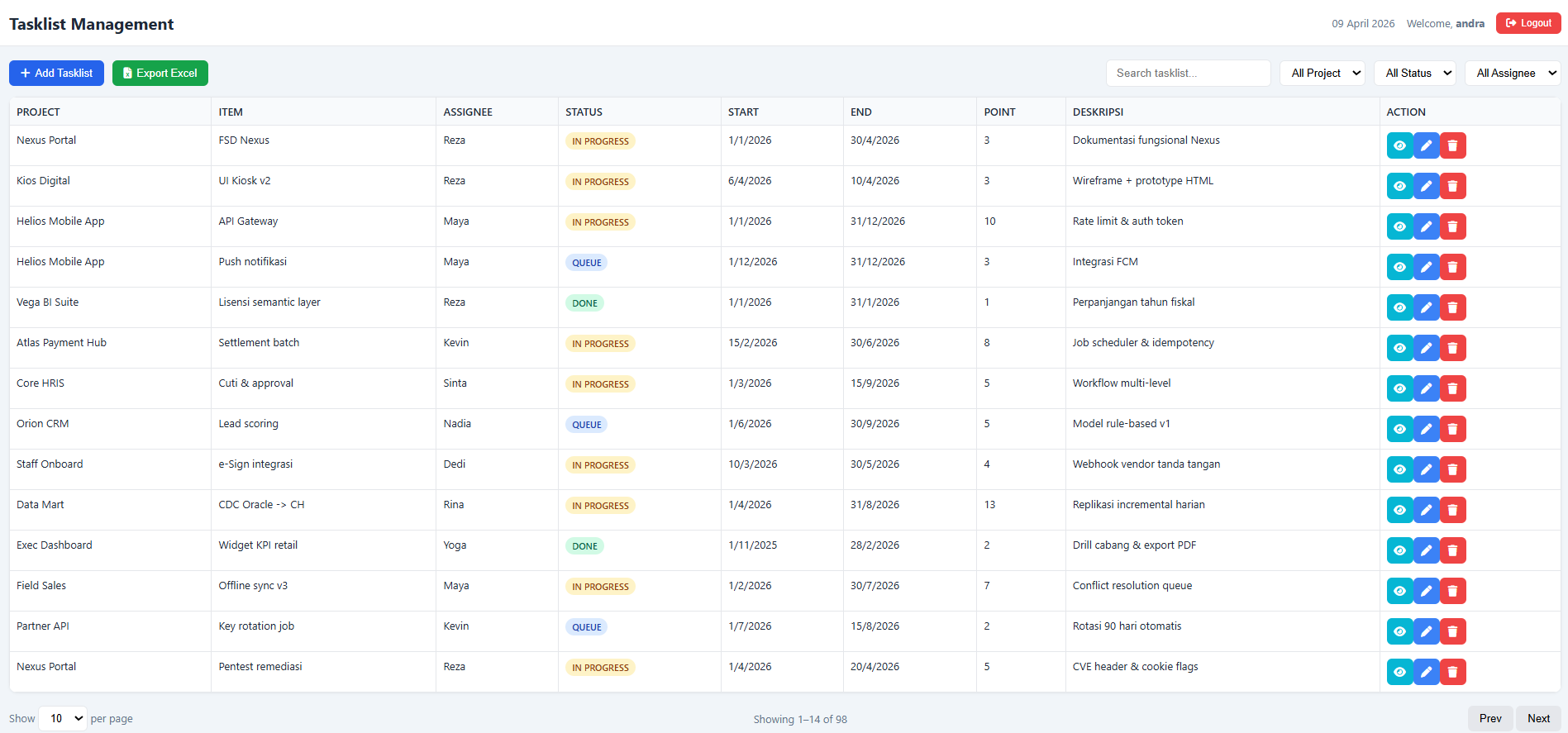The height and width of the screenshot is (733, 1568).
Task: Export the table with Export Excel
Action: (x=160, y=73)
